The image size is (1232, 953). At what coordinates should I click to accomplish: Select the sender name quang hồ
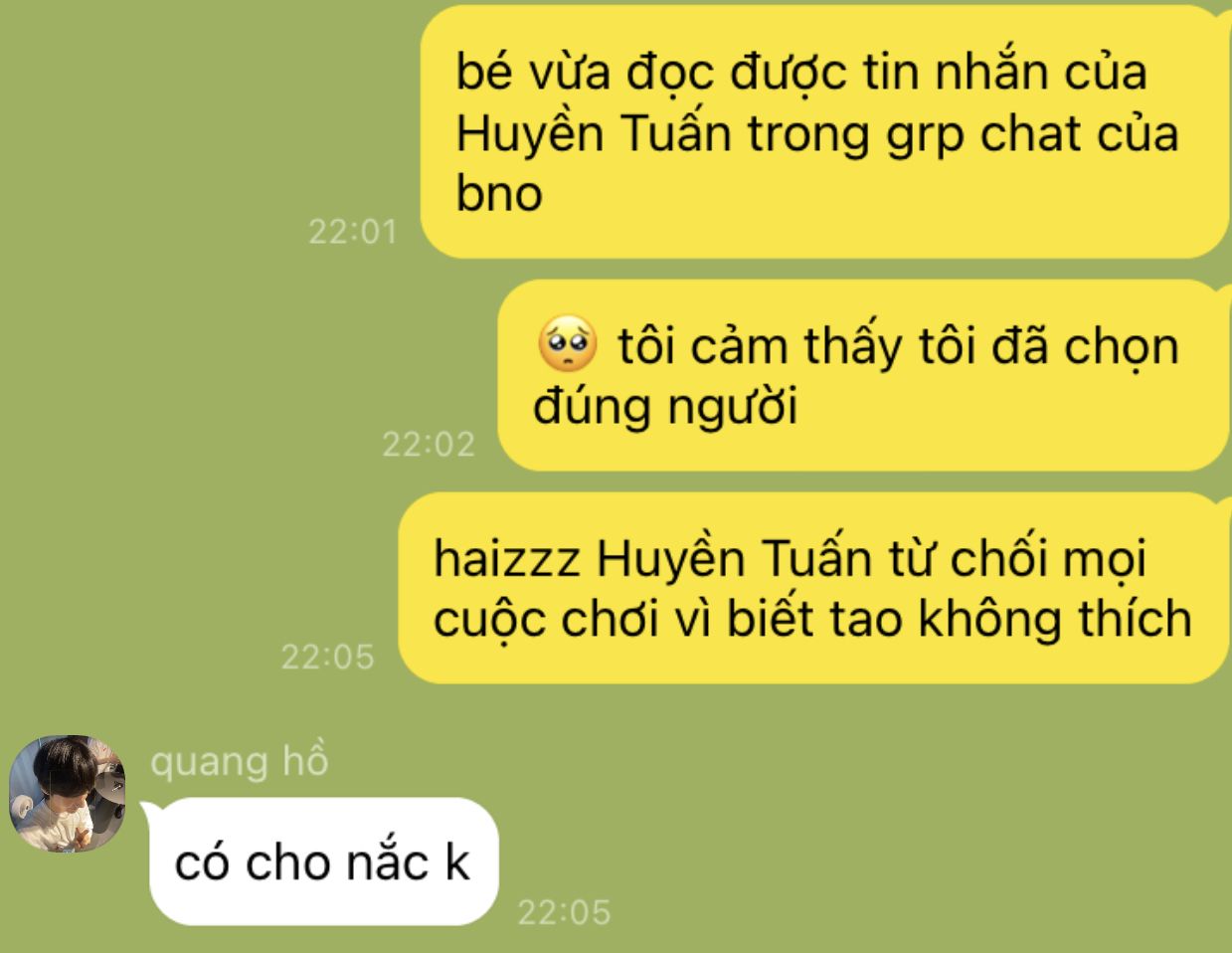pyautogui.click(x=239, y=761)
